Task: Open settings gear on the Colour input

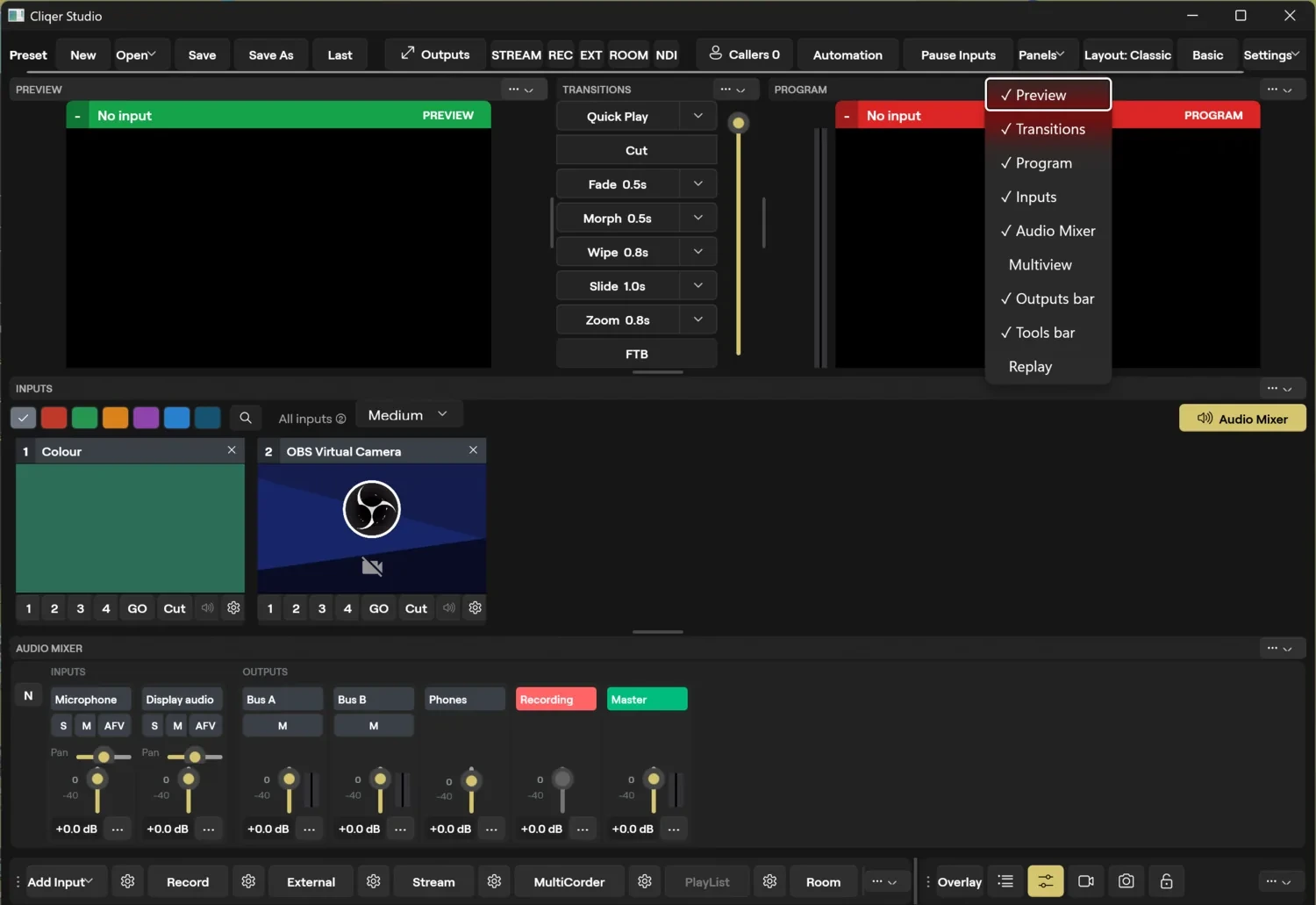Action: [x=233, y=607]
